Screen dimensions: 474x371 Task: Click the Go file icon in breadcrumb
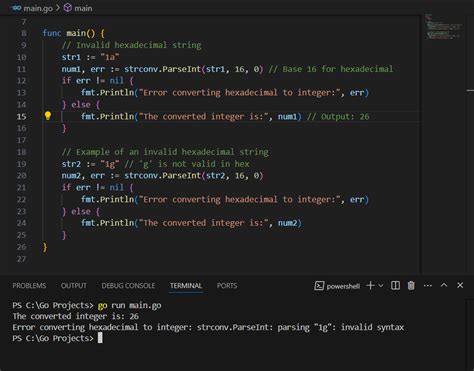click(x=17, y=8)
